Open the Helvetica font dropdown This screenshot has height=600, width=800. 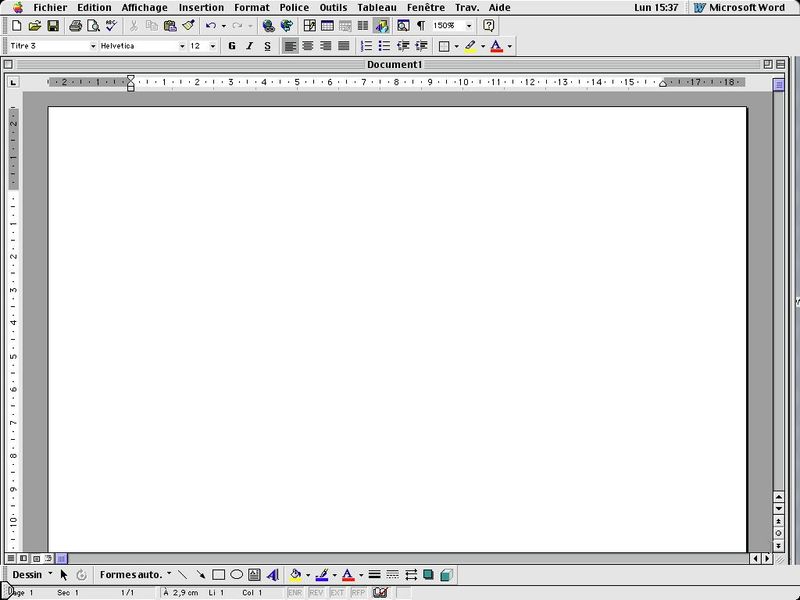(182, 46)
